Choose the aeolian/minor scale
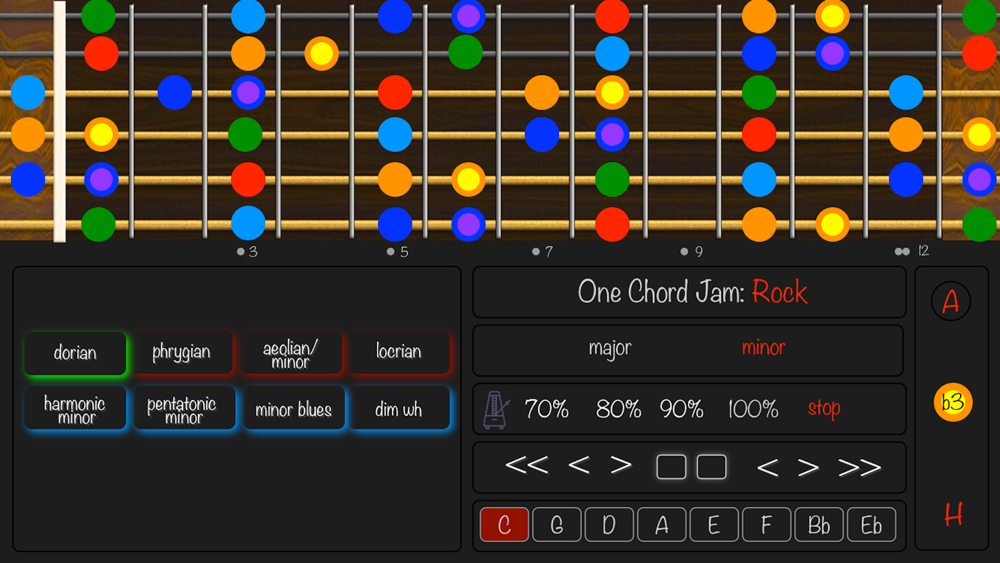This screenshot has width=1000, height=563. pyautogui.click(x=291, y=353)
